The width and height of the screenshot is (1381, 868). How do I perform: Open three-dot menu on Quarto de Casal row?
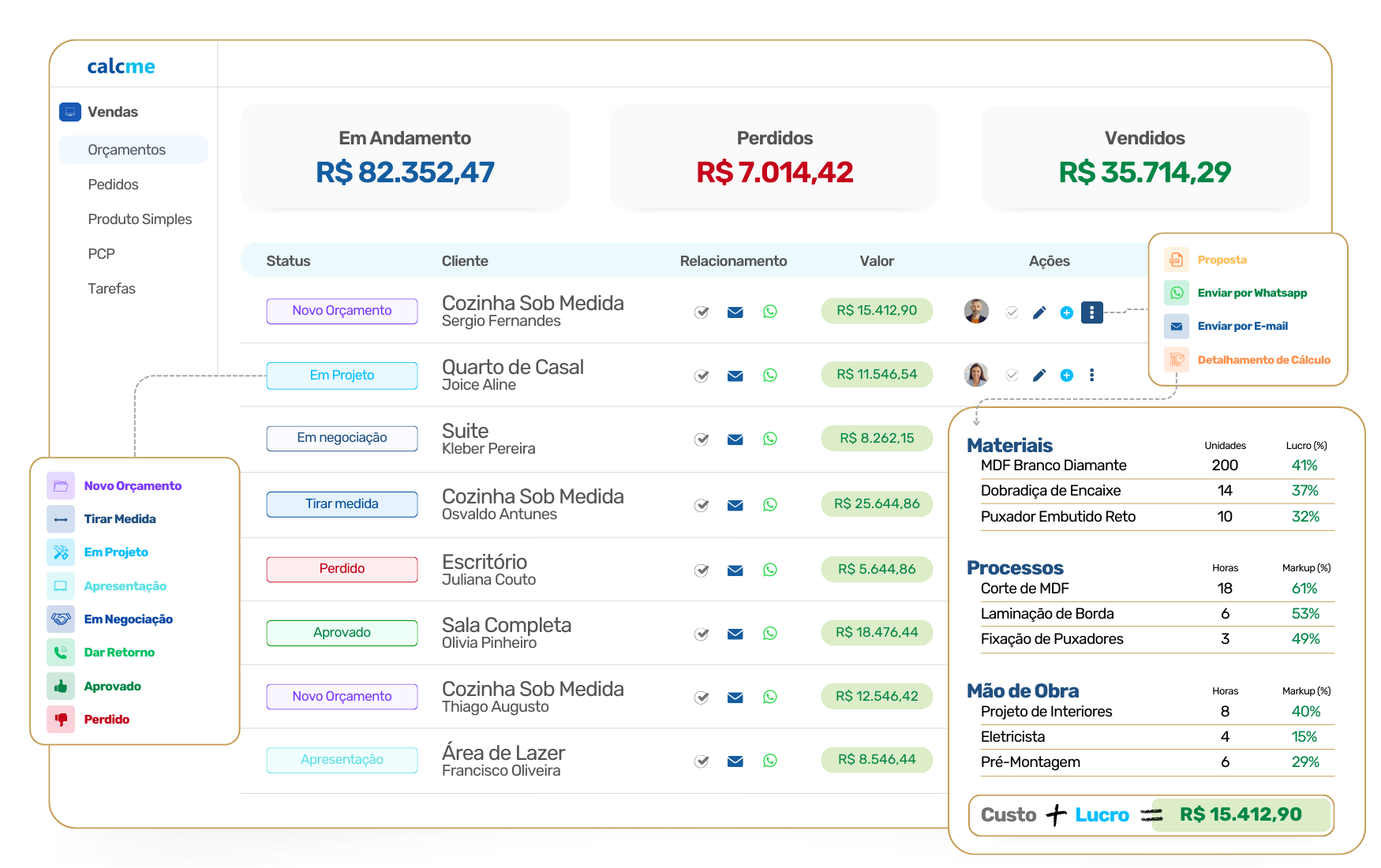click(1091, 376)
